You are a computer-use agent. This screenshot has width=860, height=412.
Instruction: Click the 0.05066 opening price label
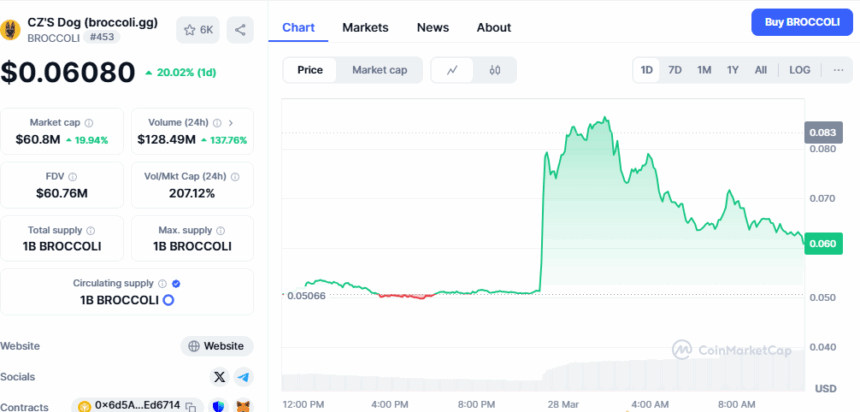pos(305,296)
